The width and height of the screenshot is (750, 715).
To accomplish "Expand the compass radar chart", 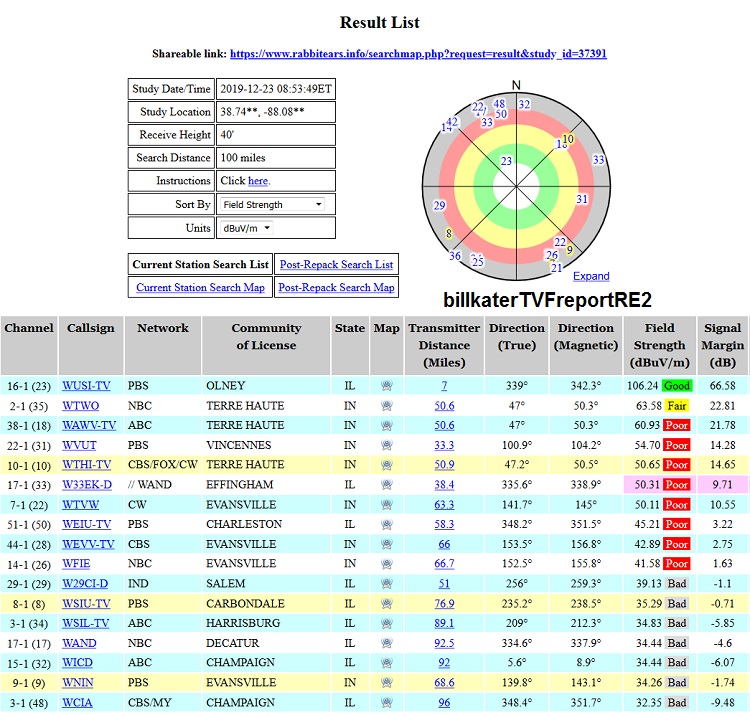I will [x=591, y=276].
